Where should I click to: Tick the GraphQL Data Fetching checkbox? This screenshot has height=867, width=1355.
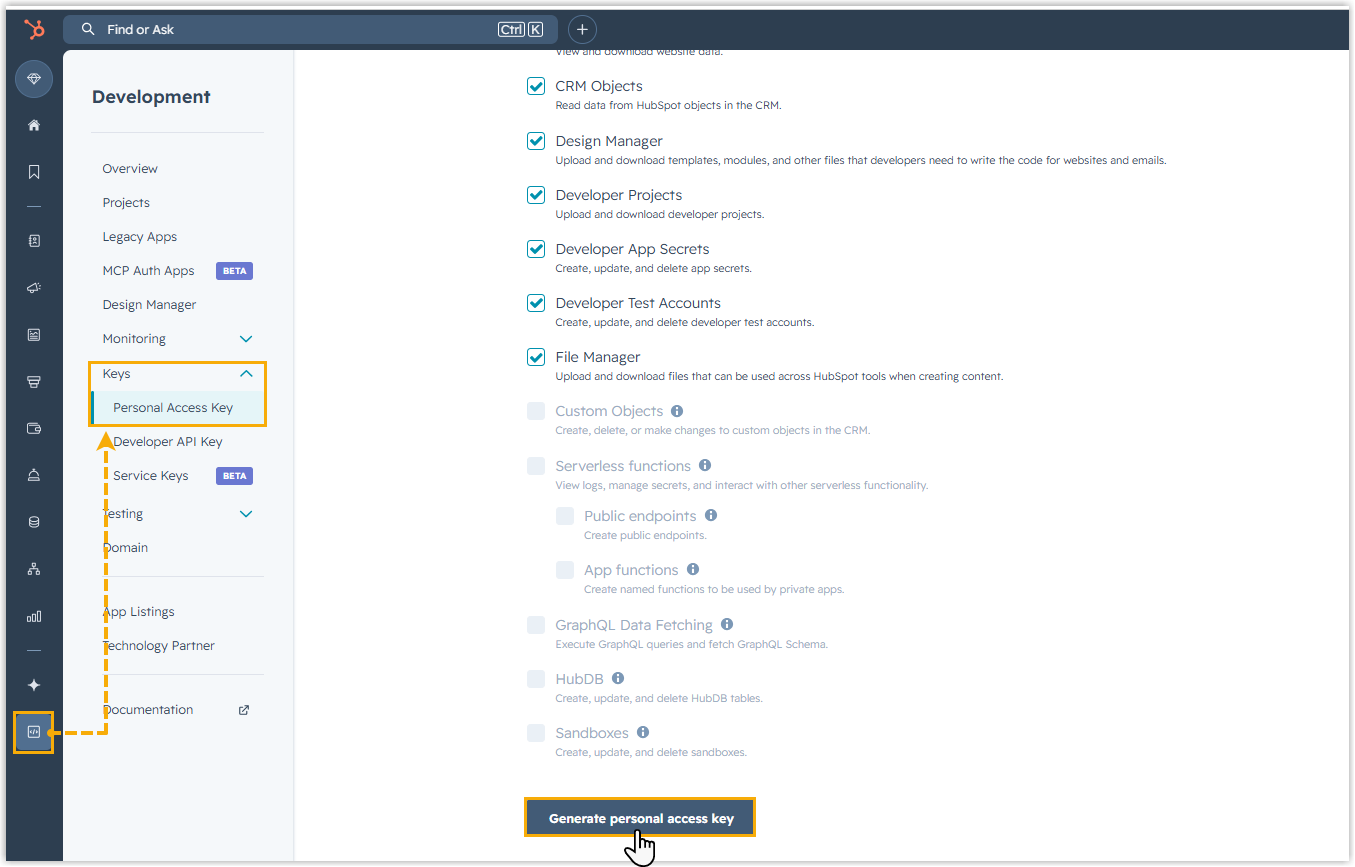pyautogui.click(x=536, y=625)
